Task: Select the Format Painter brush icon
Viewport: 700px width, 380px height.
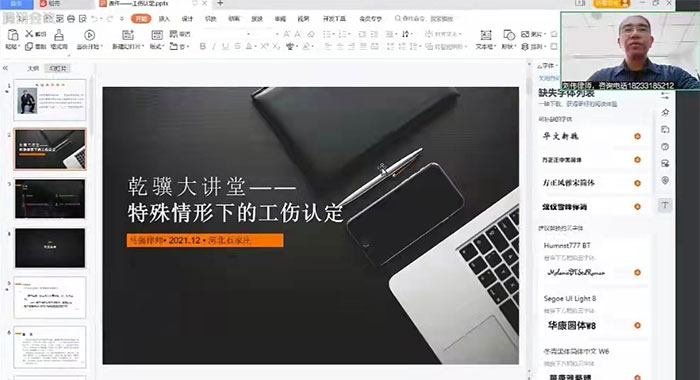Action: point(58,35)
